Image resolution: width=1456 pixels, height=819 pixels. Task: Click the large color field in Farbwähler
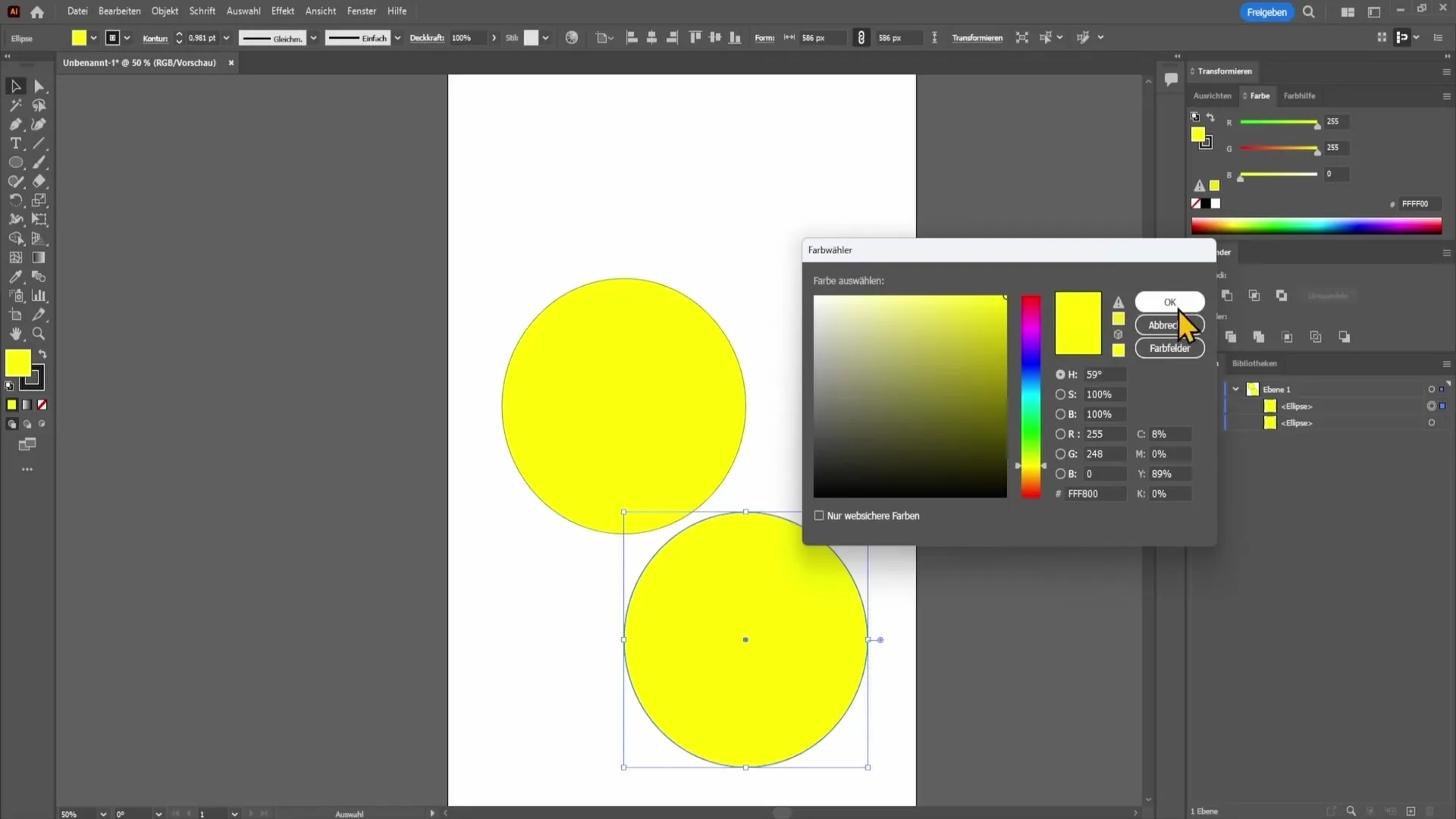point(910,397)
